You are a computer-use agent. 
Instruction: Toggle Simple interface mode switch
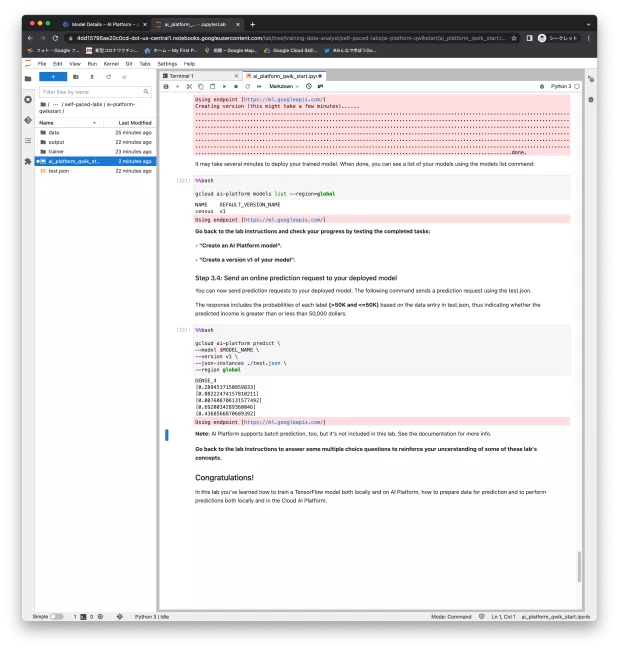point(56,617)
